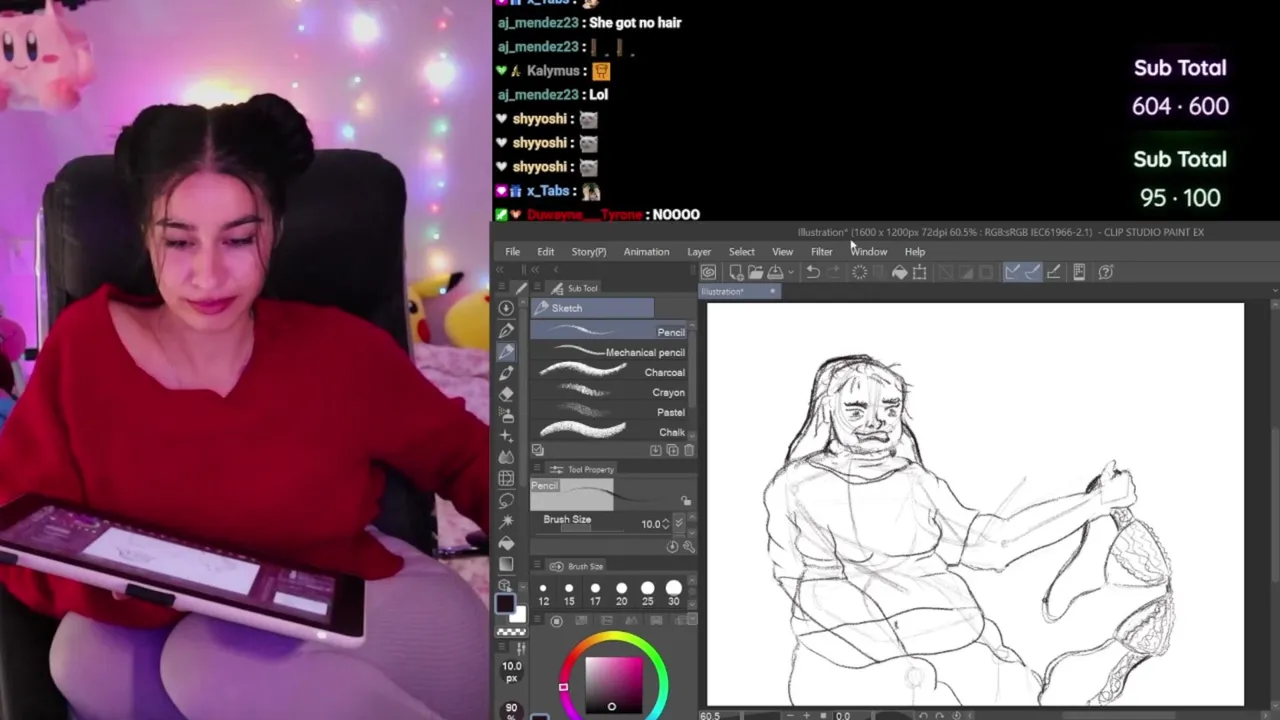Open the Tool Property panel menu
1280x720 pixels.
pyautogui.click(x=537, y=469)
